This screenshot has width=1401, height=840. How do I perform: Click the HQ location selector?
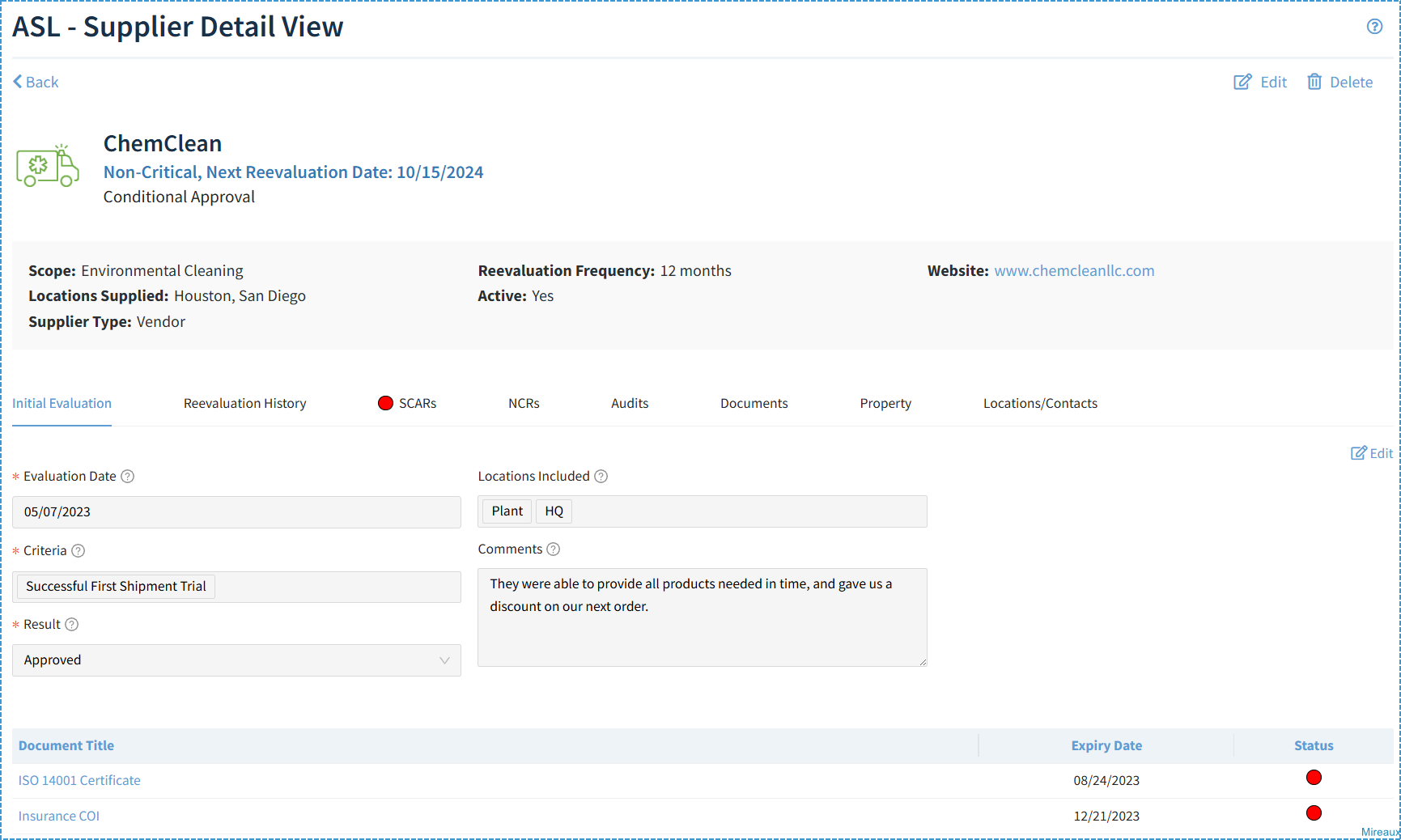(554, 511)
